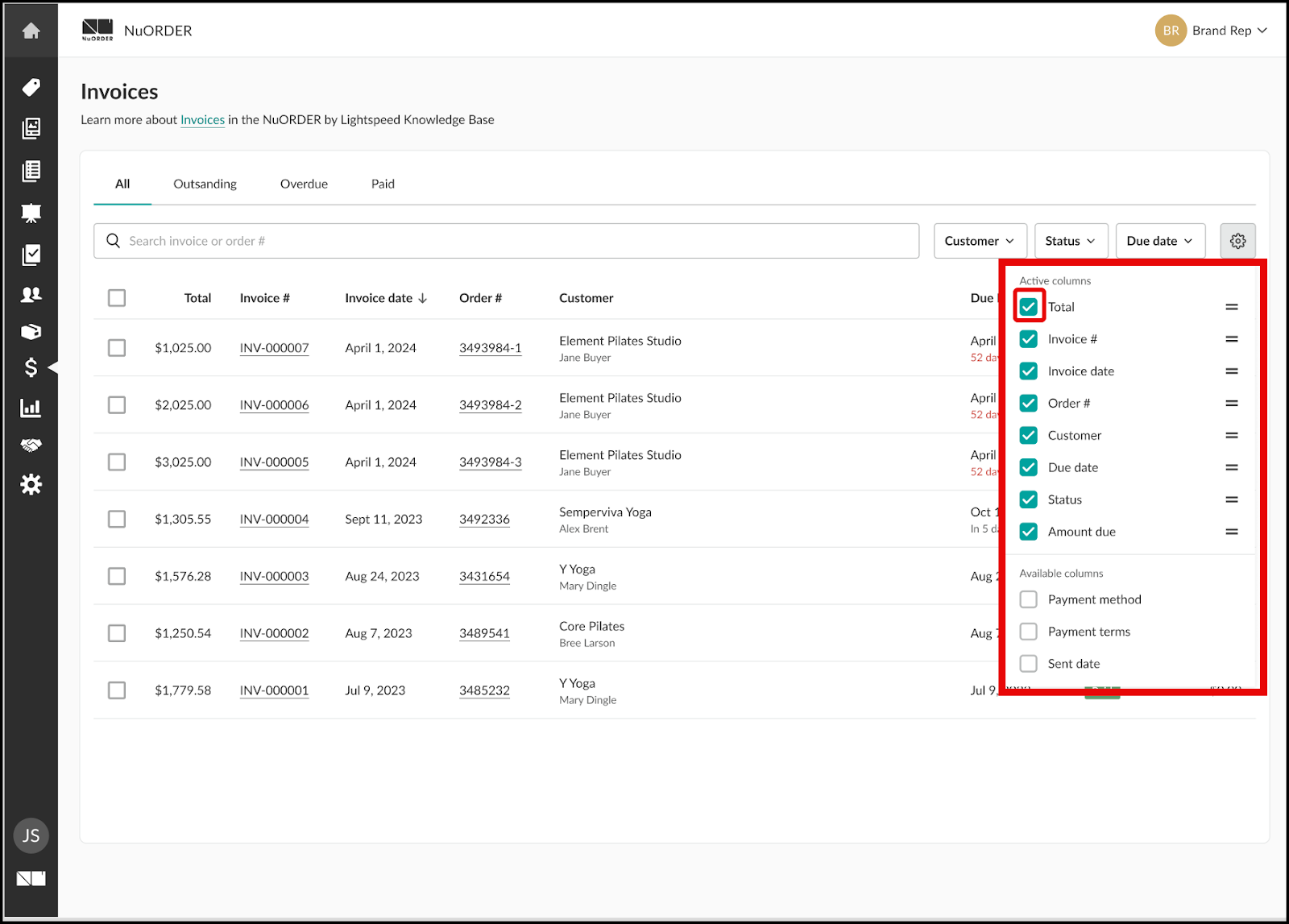
Task: Click the handshake icon in sidebar
Action: coord(31,445)
